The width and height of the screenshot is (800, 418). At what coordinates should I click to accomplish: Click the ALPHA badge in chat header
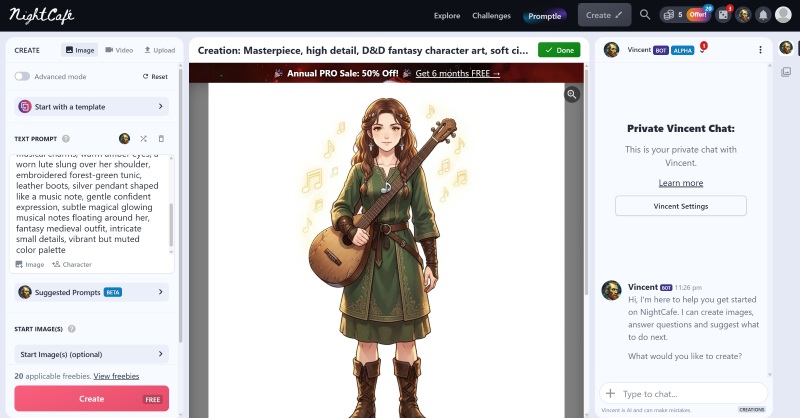(x=682, y=50)
